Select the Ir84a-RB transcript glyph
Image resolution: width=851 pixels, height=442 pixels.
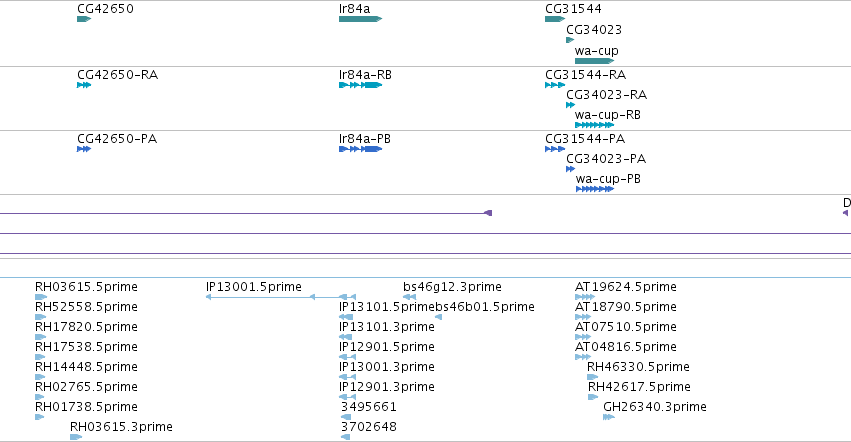[x=360, y=85]
